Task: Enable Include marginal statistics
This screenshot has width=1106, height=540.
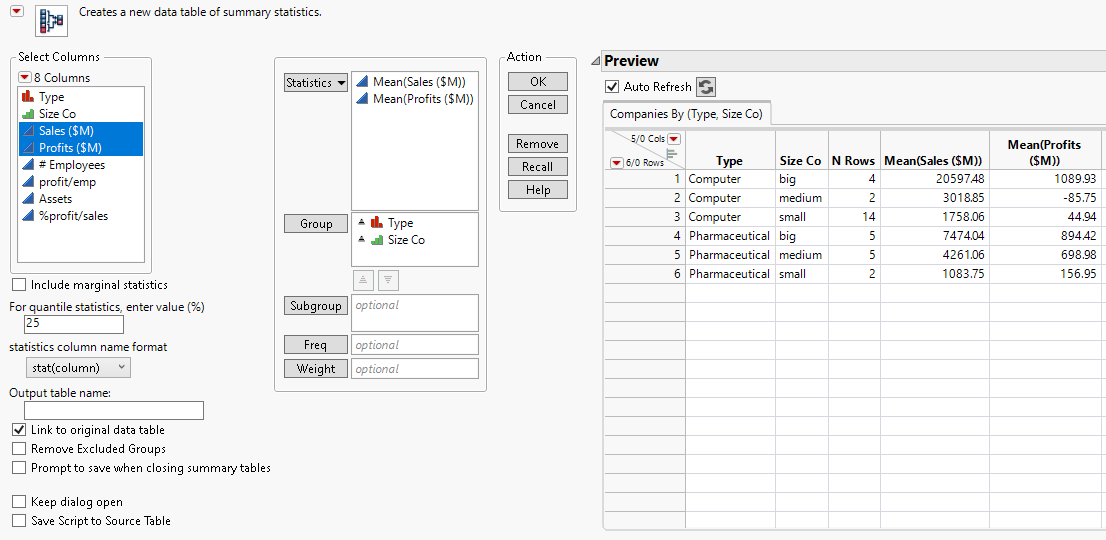Action: (x=19, y=285)
